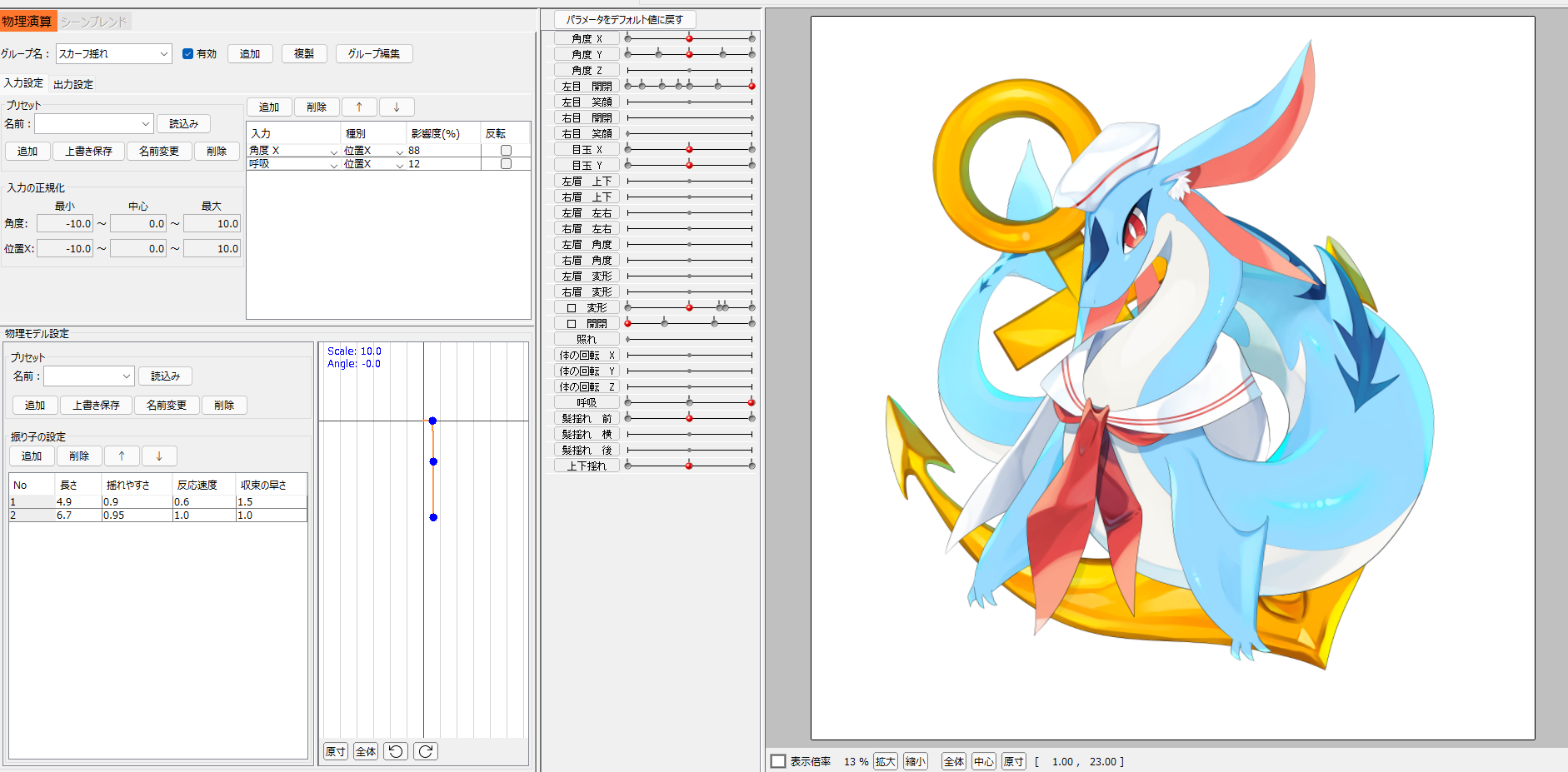Click 追加 in the 振り子の設定 section
The image size is (1568, 772).
[x=32, y=456]
